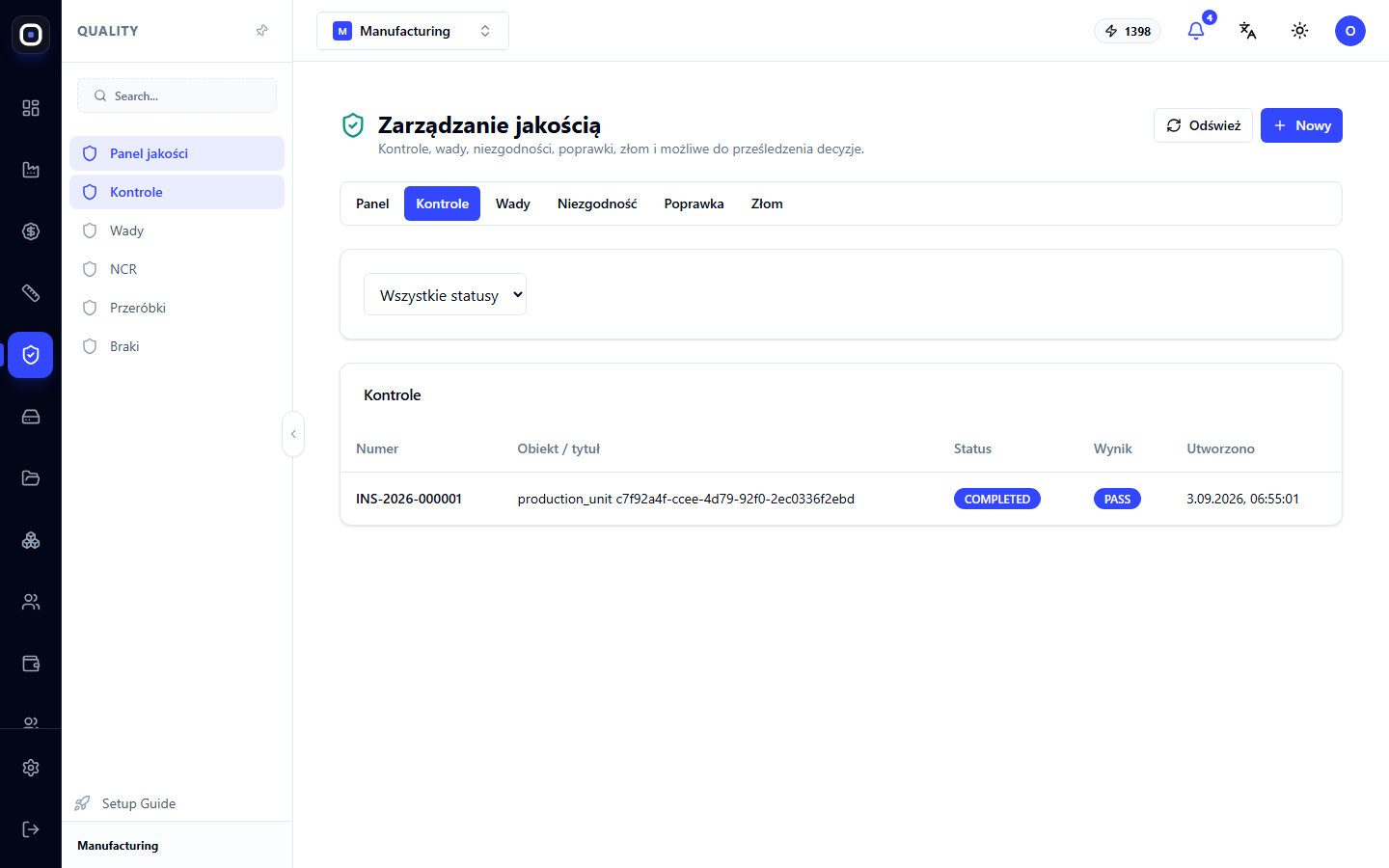The image size is (1389, 868).
Task: Click the logout icon at bottom left
Action: [31, 829]
